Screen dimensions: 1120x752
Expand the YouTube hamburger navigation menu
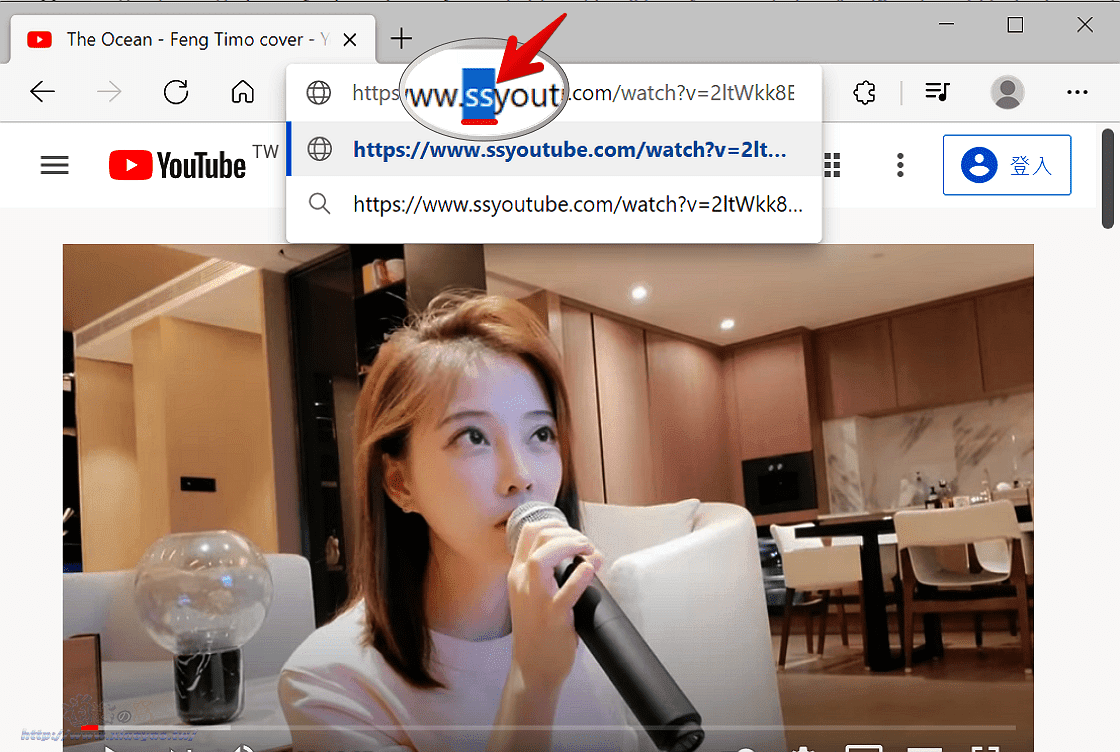54,165
